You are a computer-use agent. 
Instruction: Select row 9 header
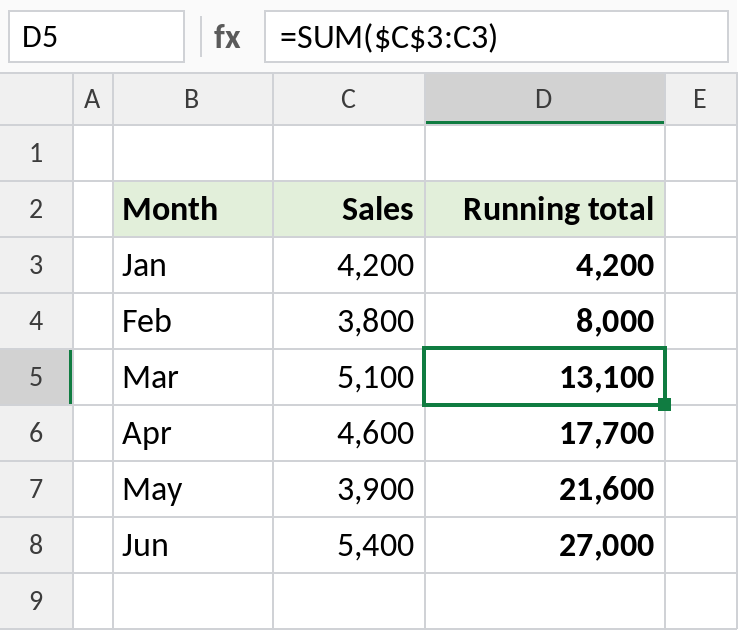pos(36,601)
